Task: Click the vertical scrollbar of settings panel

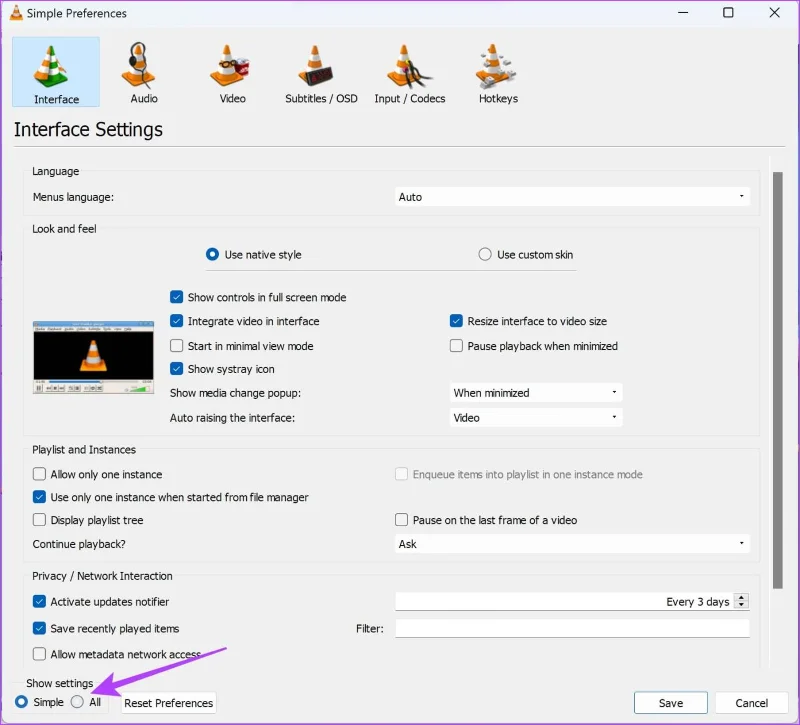Action: point(778,380)
